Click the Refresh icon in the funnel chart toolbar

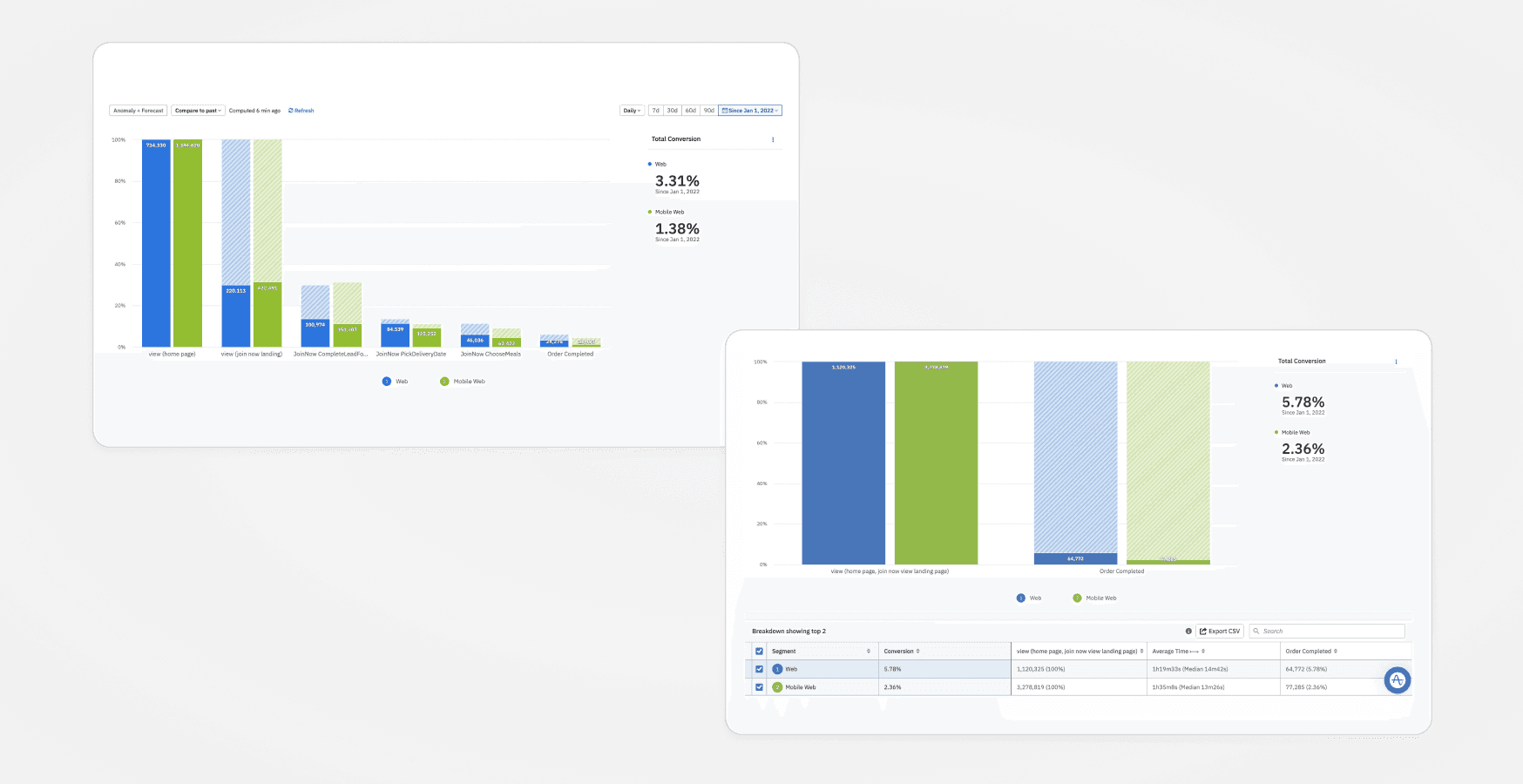[x=291, y=111]
